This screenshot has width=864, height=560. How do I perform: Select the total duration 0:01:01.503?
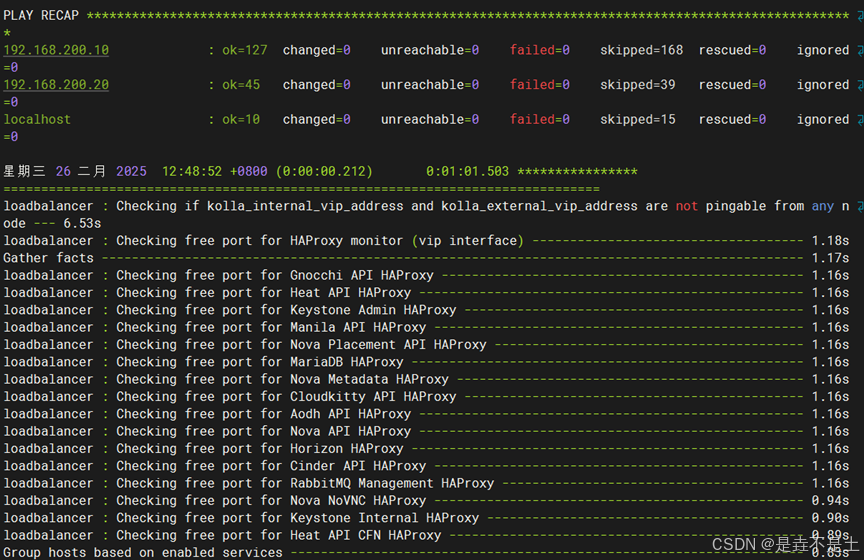pos(467,171)
